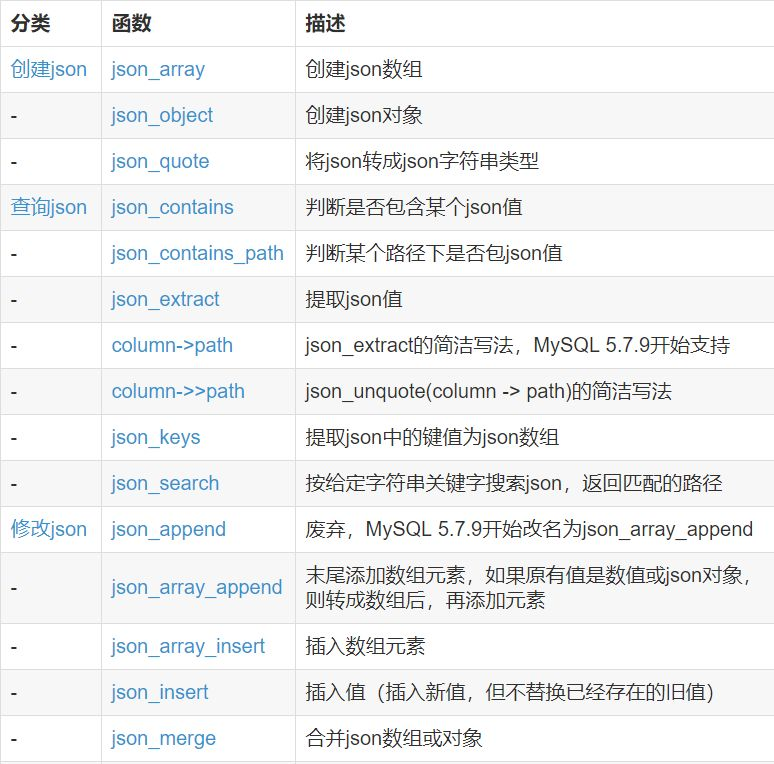Select the description 提取json值

[354, 299]
